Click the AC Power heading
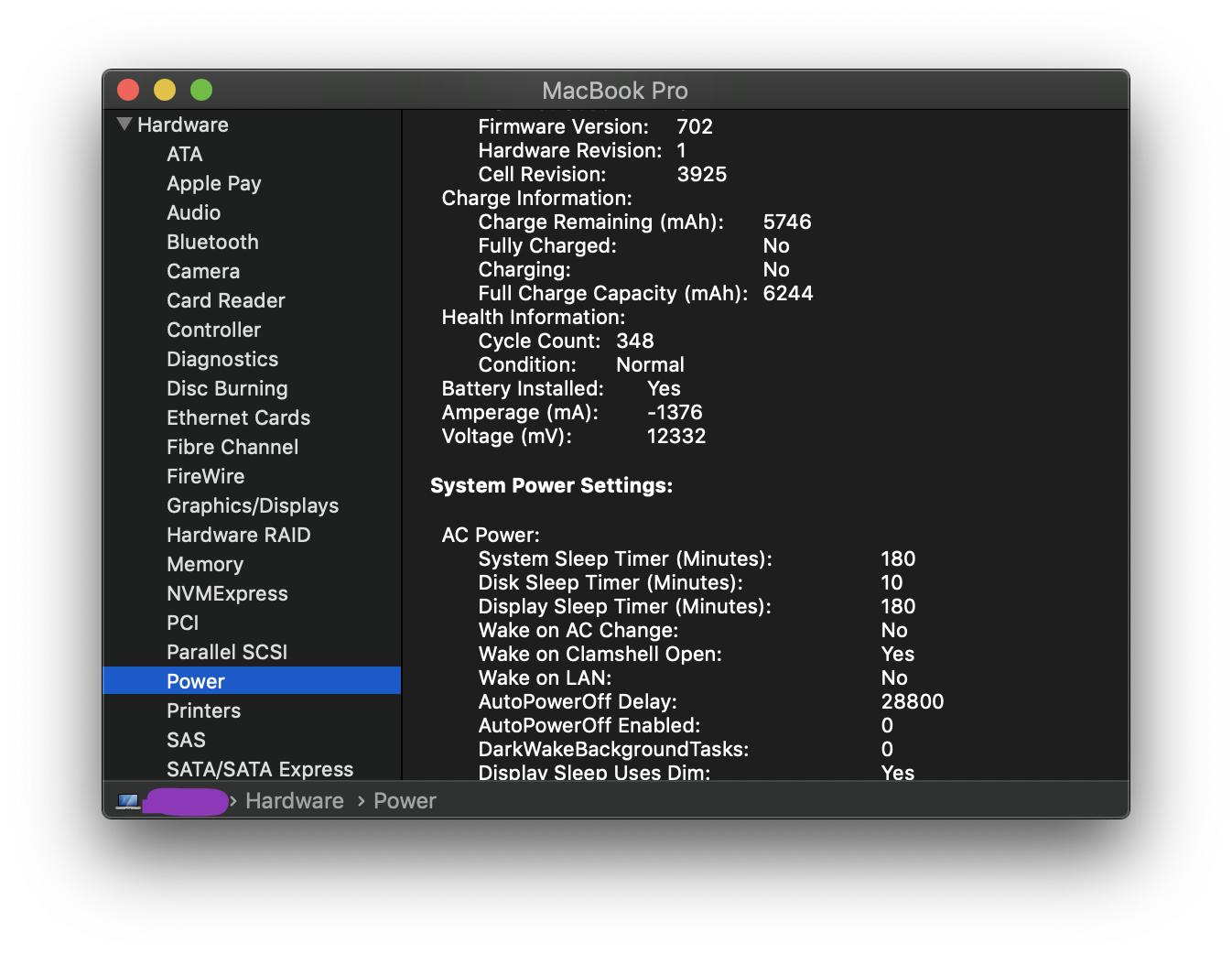The height and width of the screenshot is (954, 1232). (491, 535)
